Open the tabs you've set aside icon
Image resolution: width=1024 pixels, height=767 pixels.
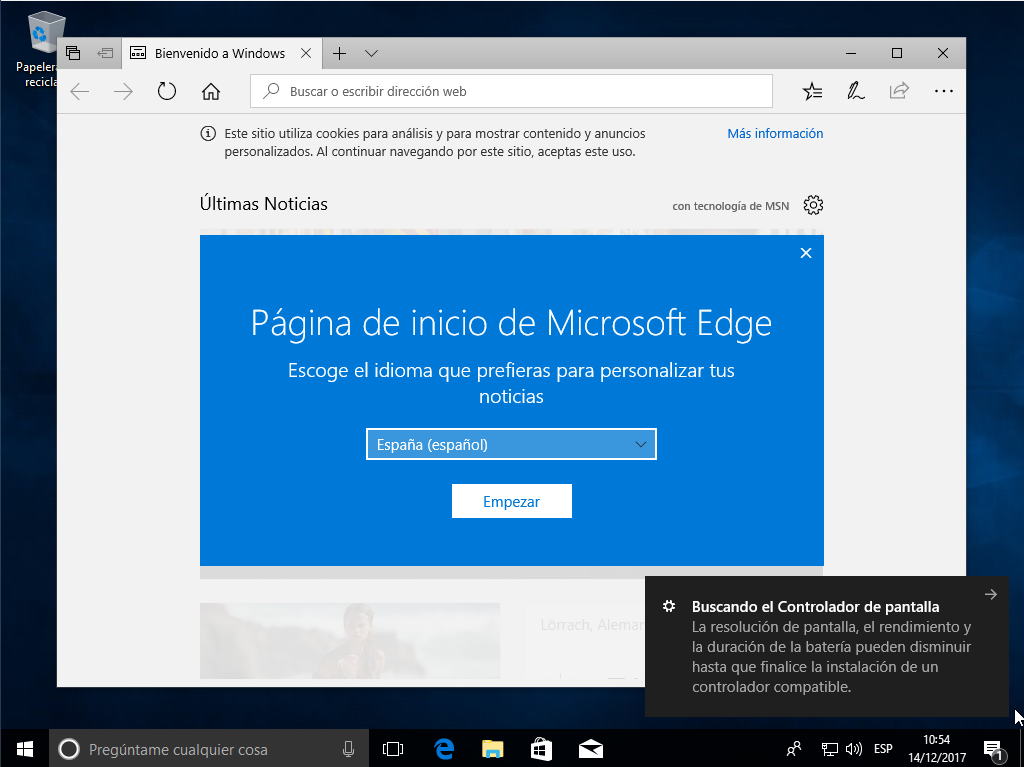click(x=73, y=53)
